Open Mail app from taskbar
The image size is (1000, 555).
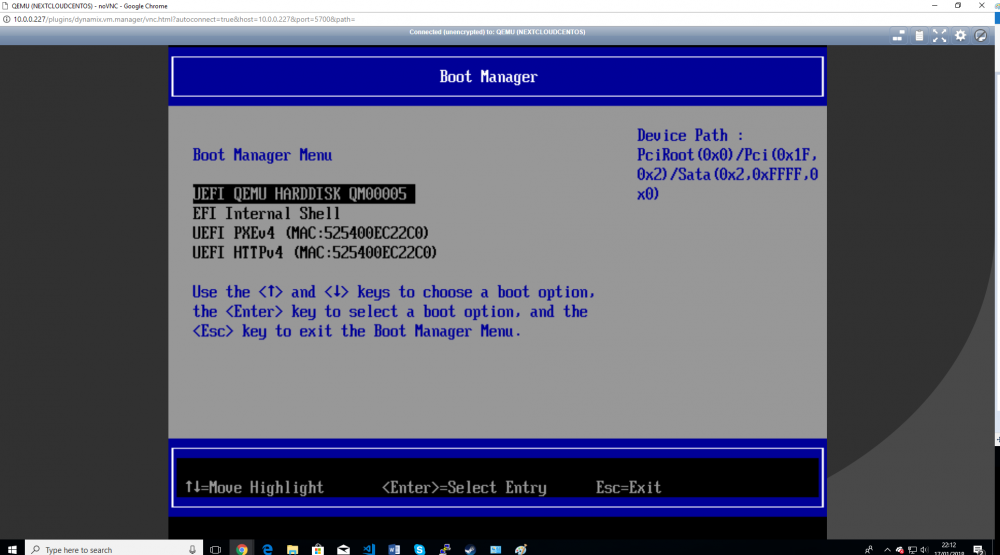pos(343,549)
